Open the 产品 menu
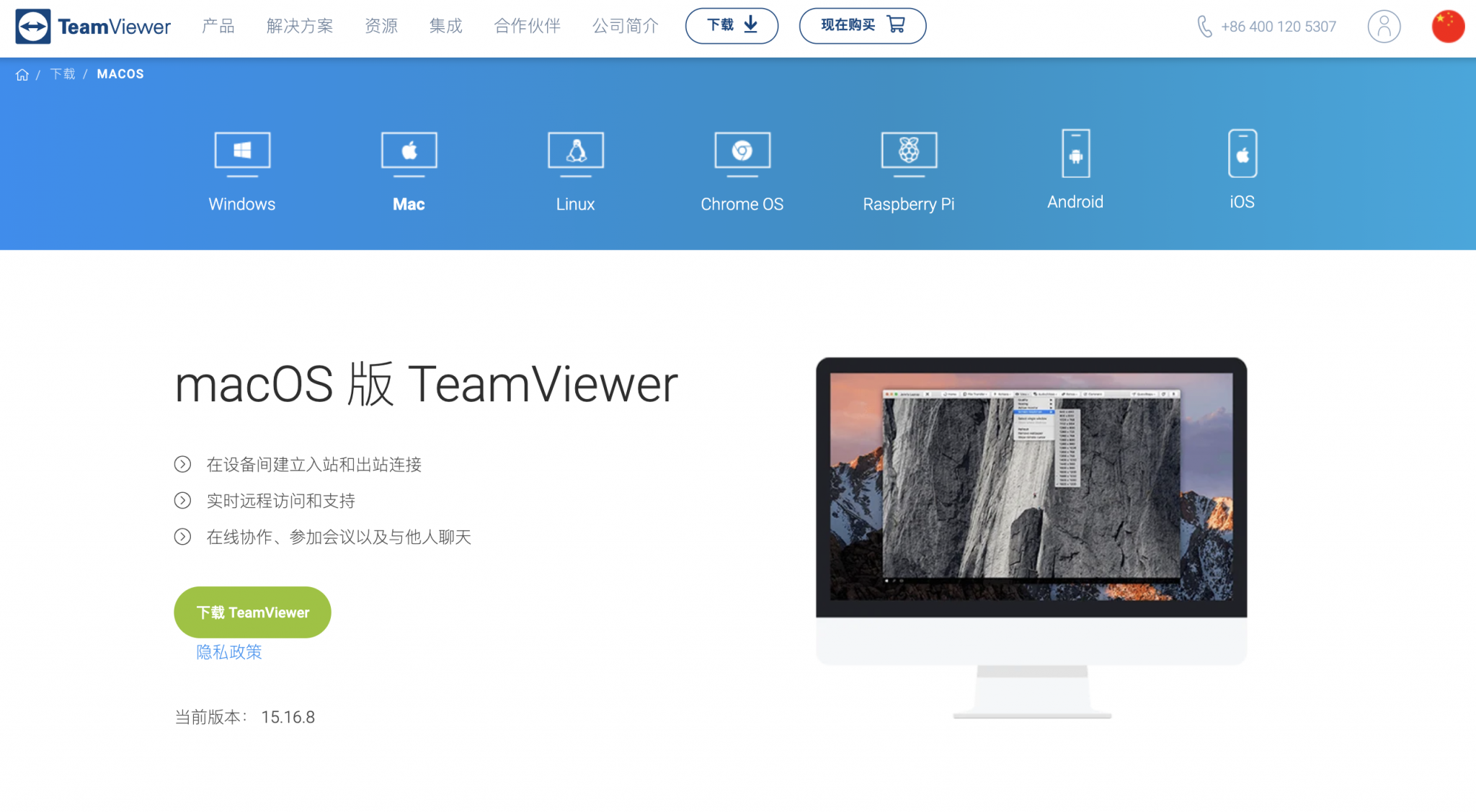This screenshot has height=812, width=1476. tap(218, 26)
